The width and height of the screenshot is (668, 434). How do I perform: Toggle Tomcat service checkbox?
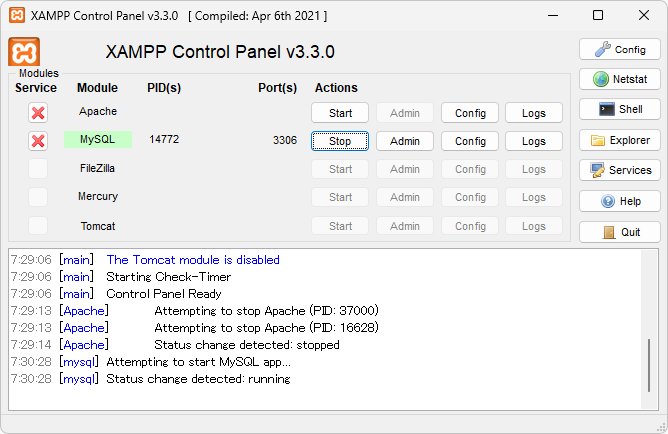click(x=38, y=226)
